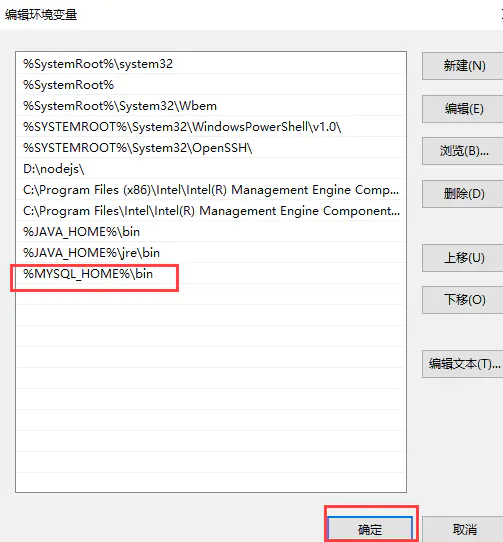Screen dimensions: 503x542
Task: Select the %SystemRoot%\system32 entry
Action: 211,64
